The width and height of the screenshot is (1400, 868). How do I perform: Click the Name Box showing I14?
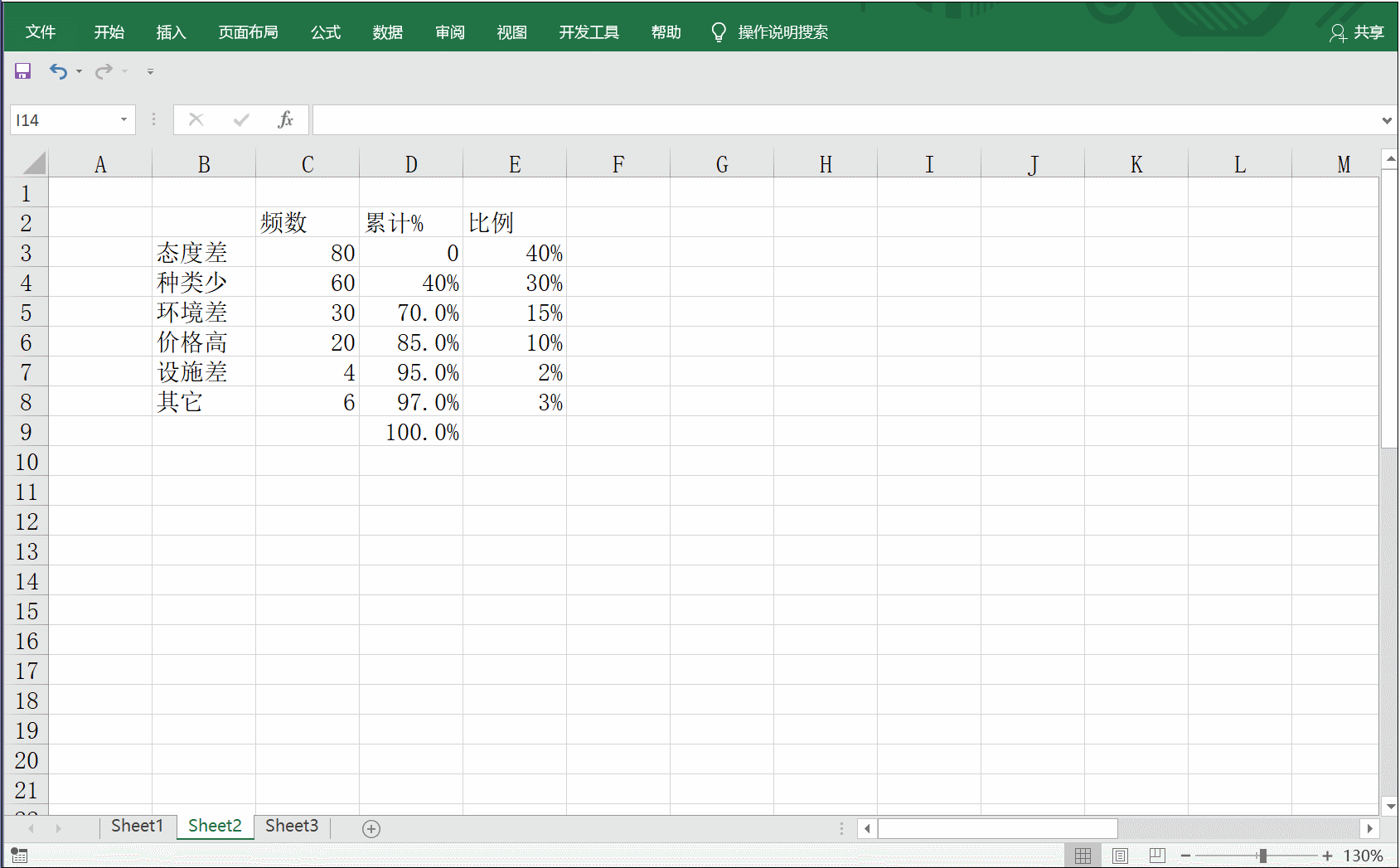click(x=64, y=120)
